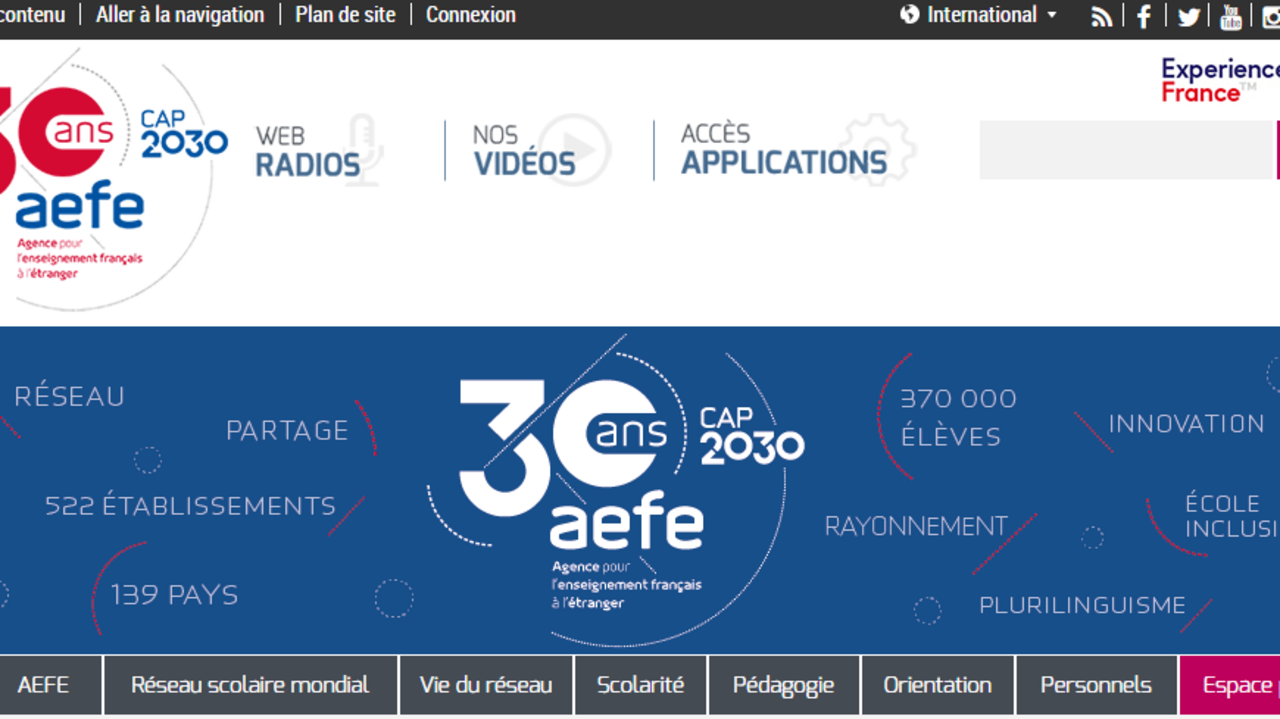This screenshot has width=1280, height=719.
Task: Expand the Réseau scolaire mondial menu
Action: pyautogui.click(x=250, y=685)
